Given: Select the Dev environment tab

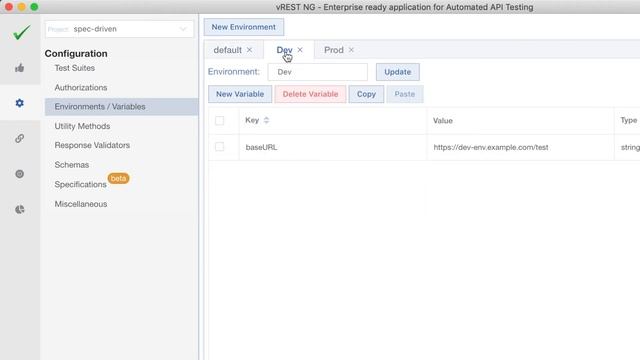Looking at the screenshot, I should tap(284, 50).
